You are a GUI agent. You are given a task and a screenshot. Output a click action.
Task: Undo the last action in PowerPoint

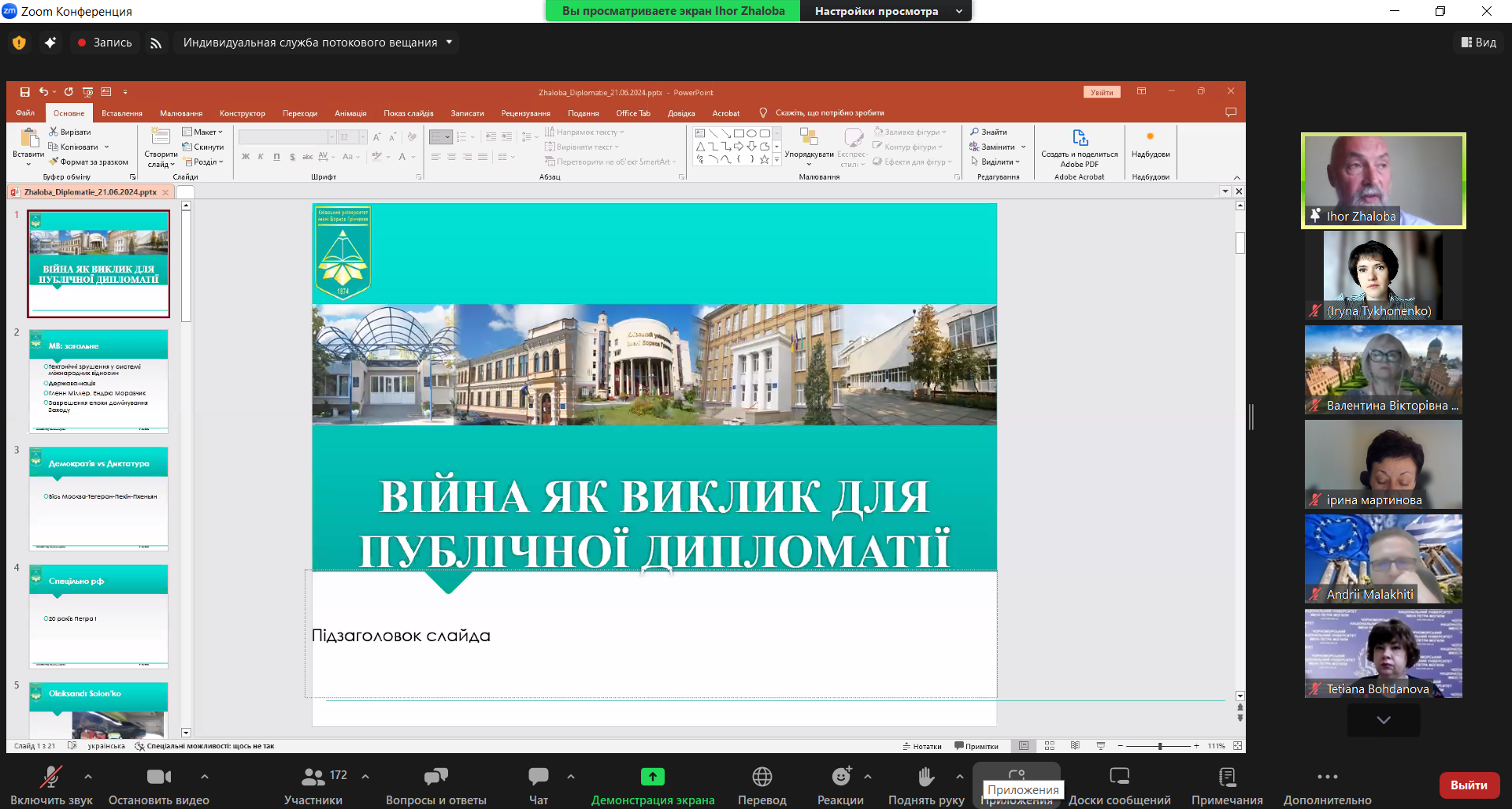point(43,92)
